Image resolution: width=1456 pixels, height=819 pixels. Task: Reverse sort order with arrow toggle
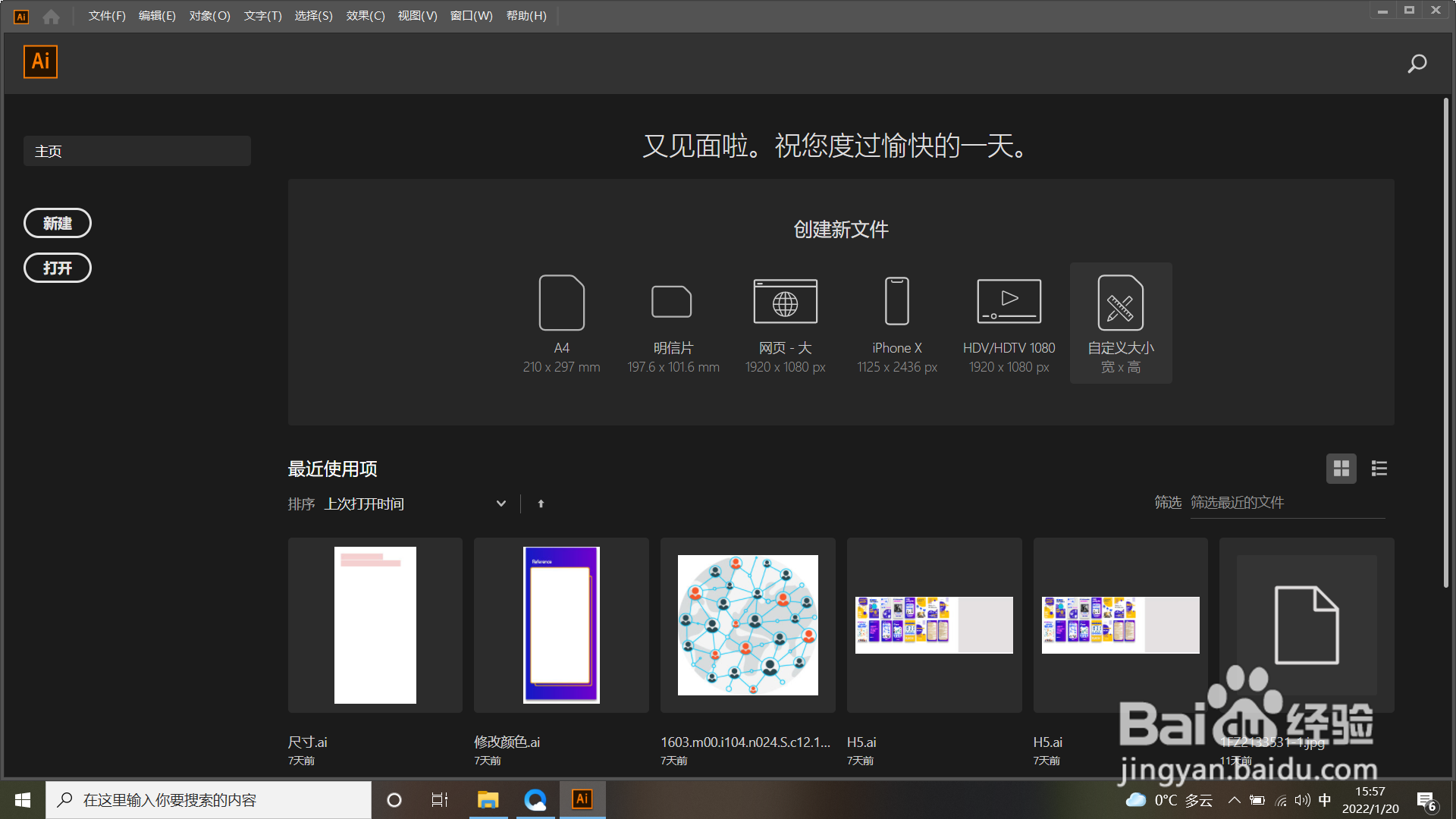pyautogui.click(x=541, y=504)
